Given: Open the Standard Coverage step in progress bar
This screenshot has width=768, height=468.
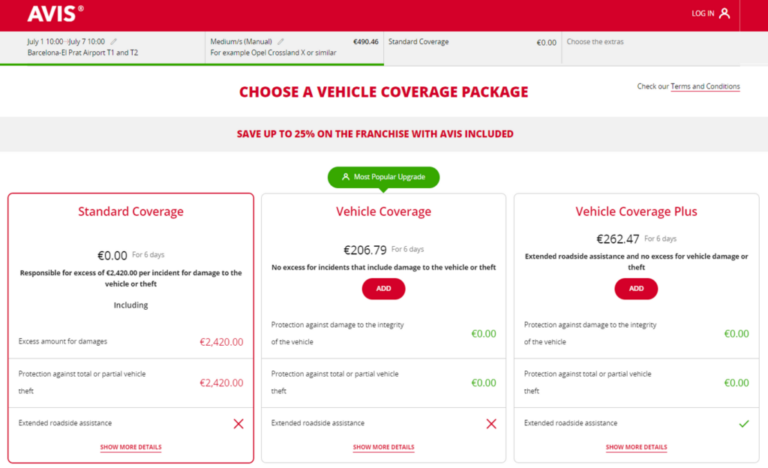Looking at the screenshot, I should [470, 47].
